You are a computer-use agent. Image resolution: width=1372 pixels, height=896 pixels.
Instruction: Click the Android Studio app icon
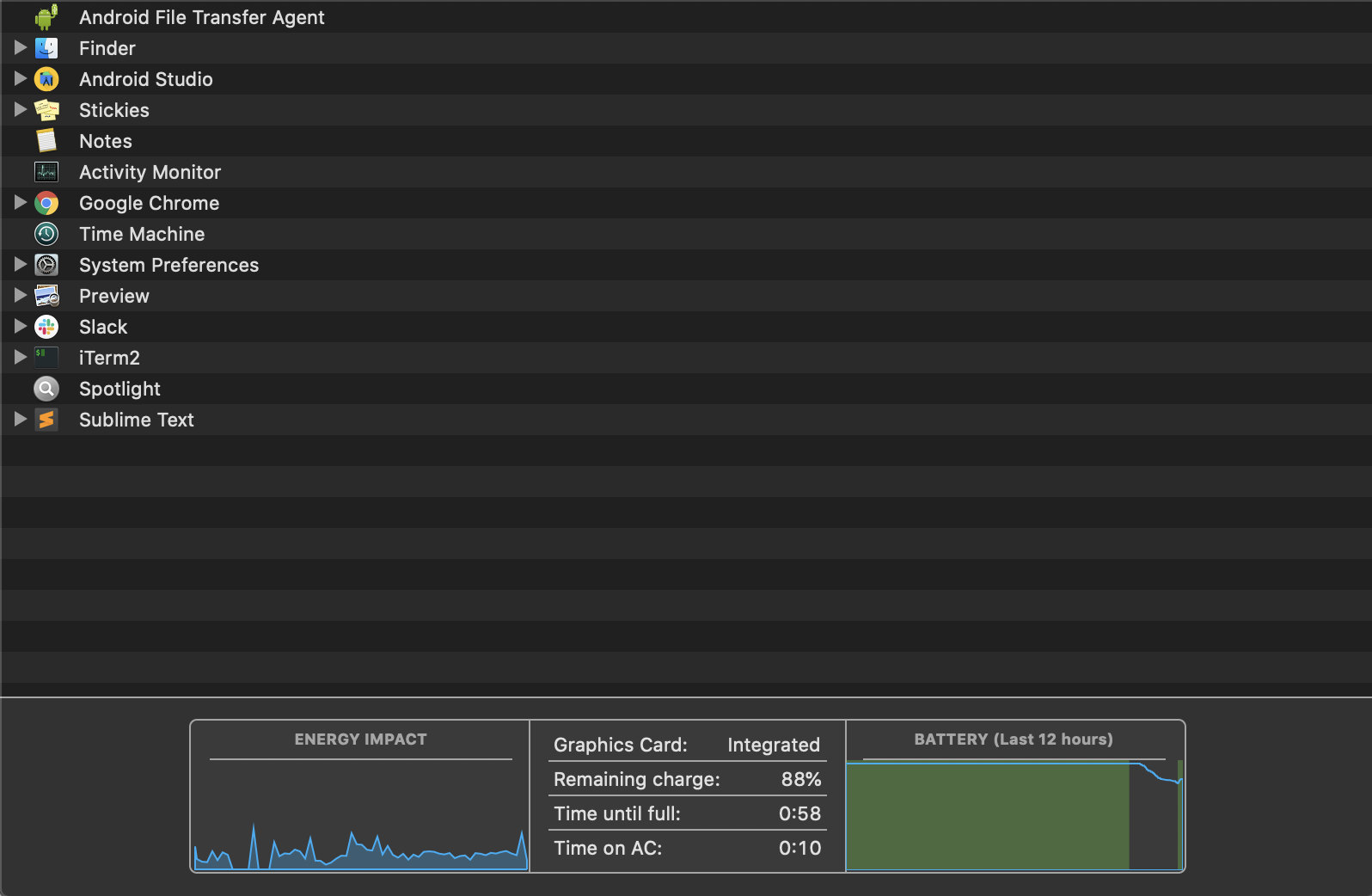tap(46, 79)
